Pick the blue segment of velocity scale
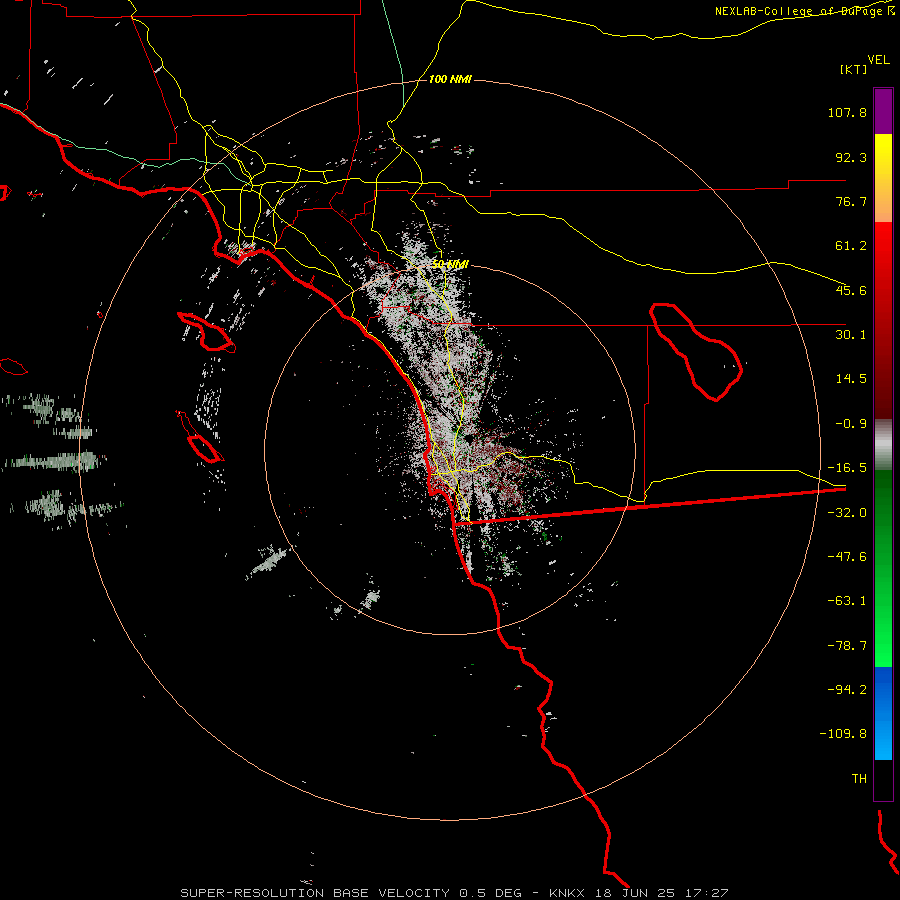This screenshot has width=900, height=900. [x=883, y=713]
